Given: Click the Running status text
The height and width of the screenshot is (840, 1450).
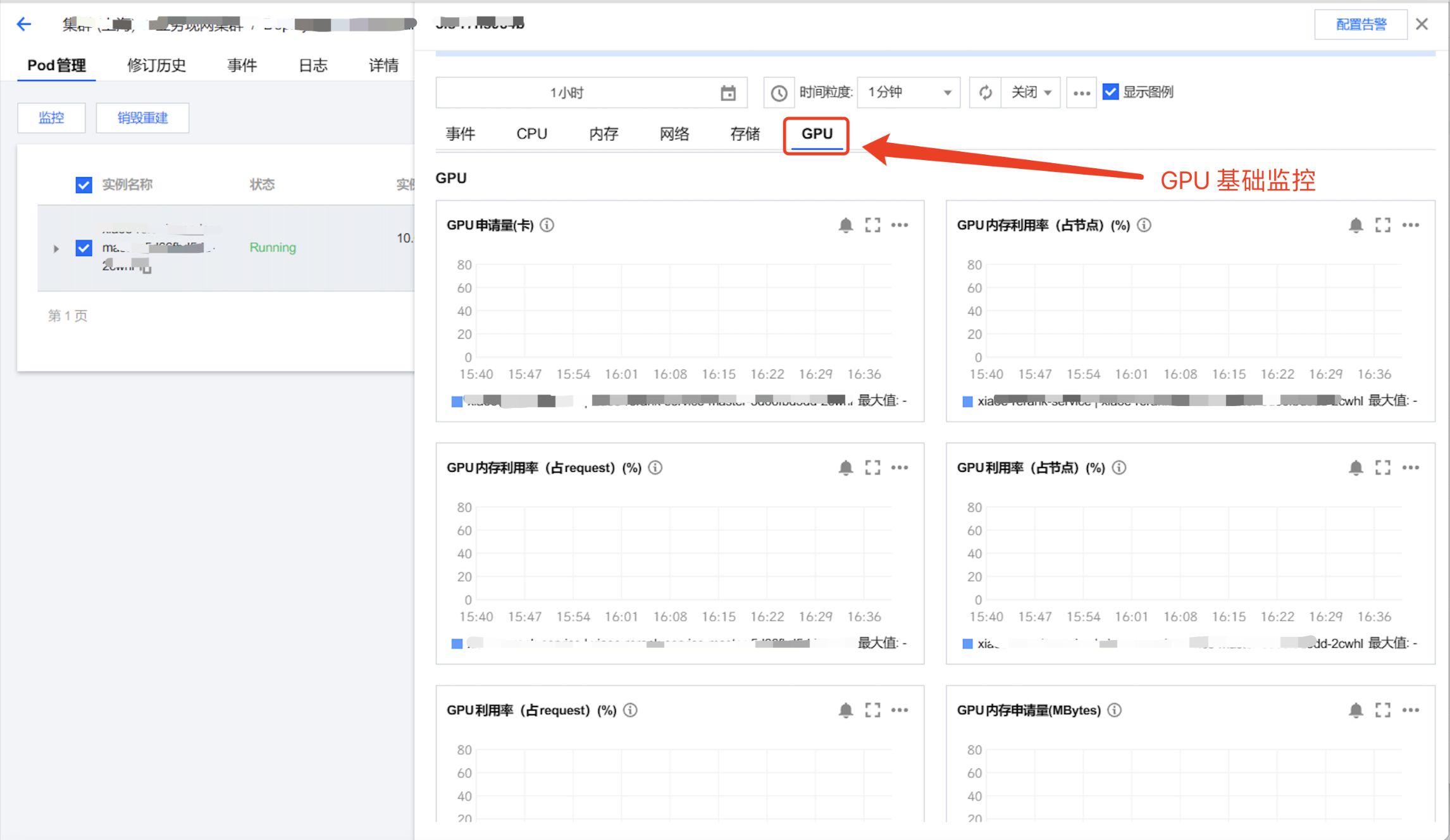Looking at the screenshot, I should click(x=273, y=247).
